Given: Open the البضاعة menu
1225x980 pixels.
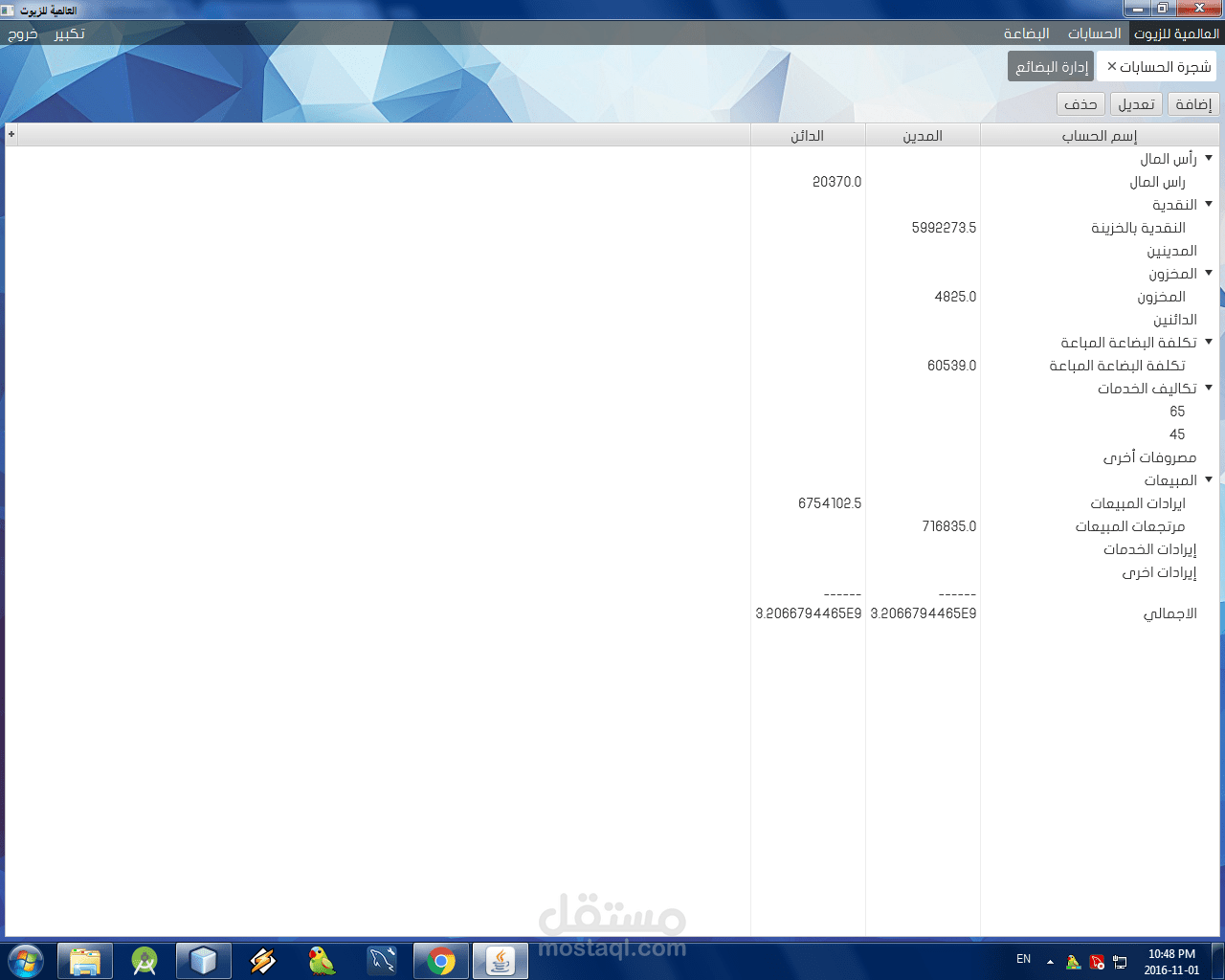Looking at the screenshot, I should point(1026,33).
